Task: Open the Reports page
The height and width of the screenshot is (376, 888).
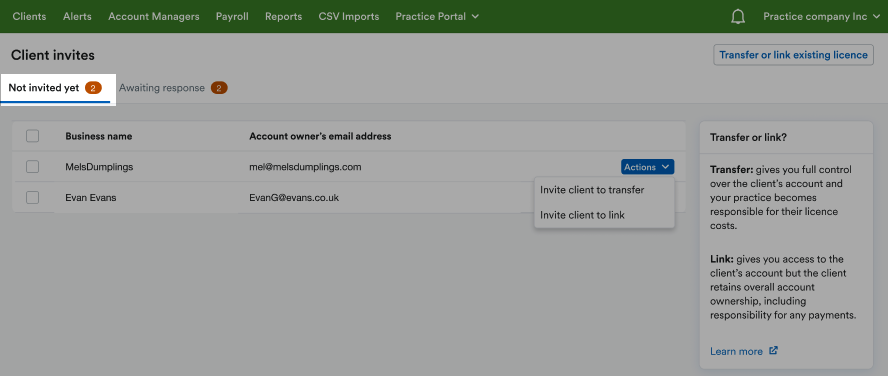Action: click(283, 16)
